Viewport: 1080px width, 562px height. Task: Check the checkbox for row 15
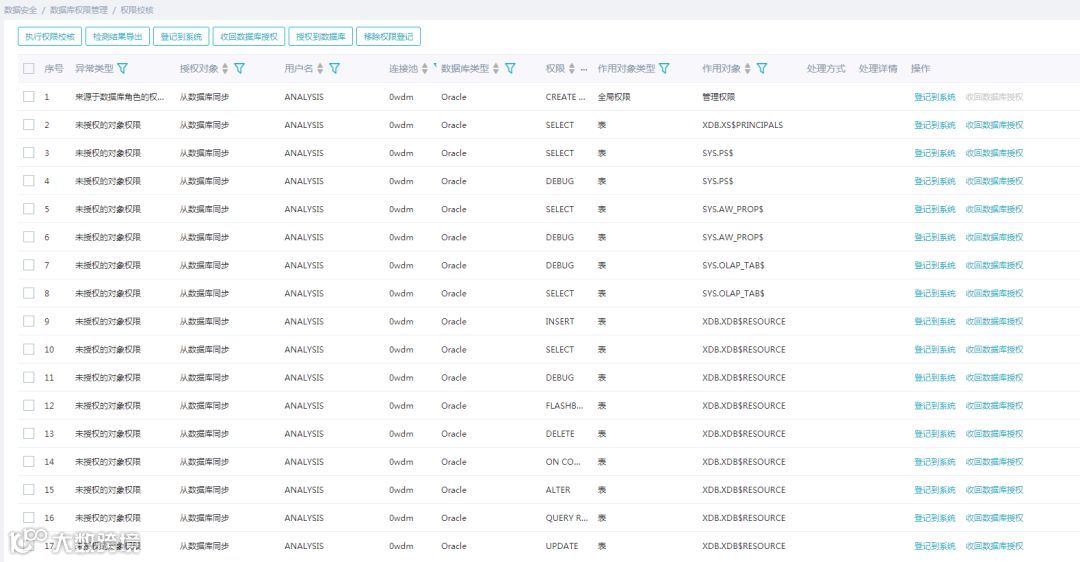tap(28, 490)
